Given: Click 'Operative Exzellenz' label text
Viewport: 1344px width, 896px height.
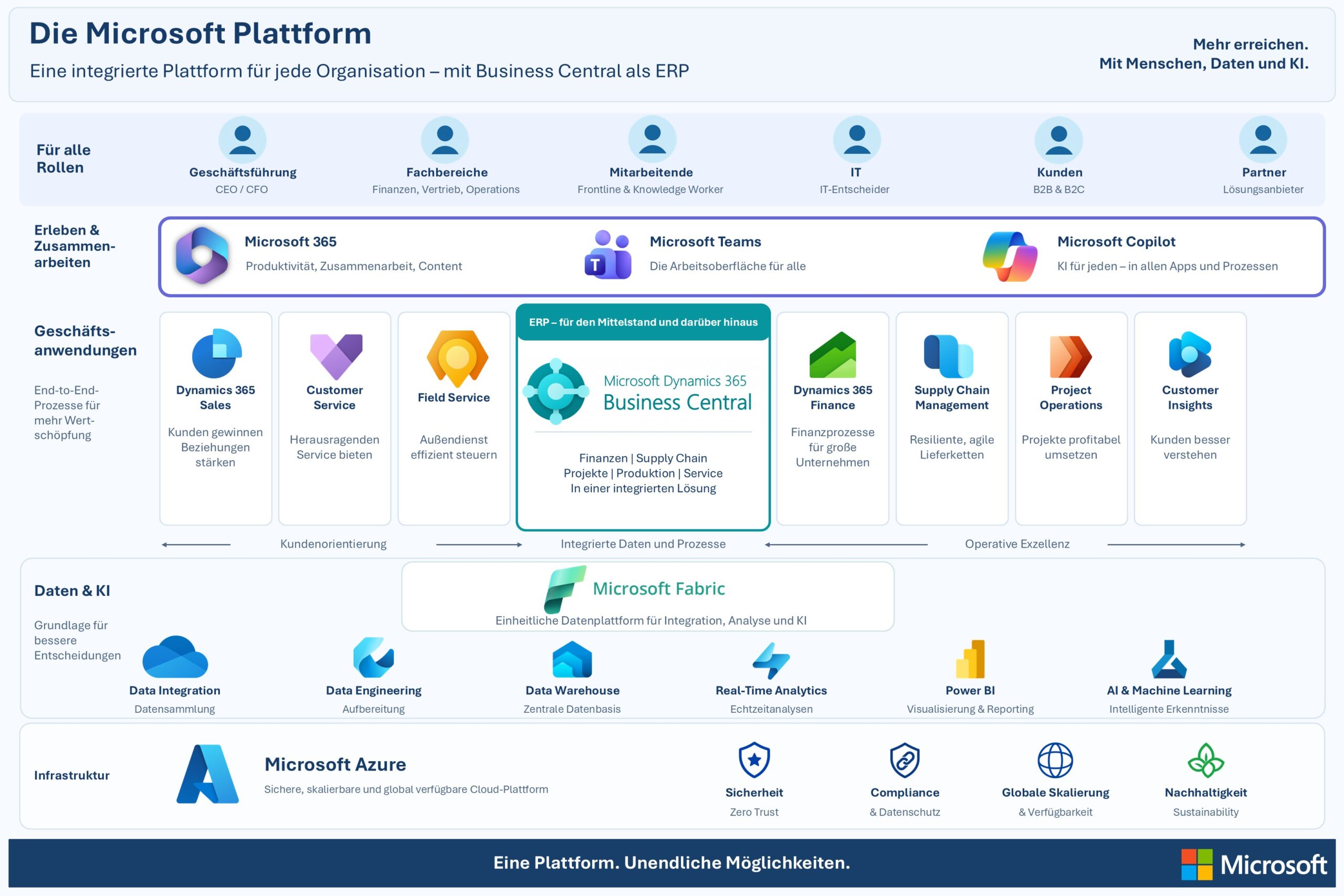Looking at the screenshot, I should pos(1017,544).
